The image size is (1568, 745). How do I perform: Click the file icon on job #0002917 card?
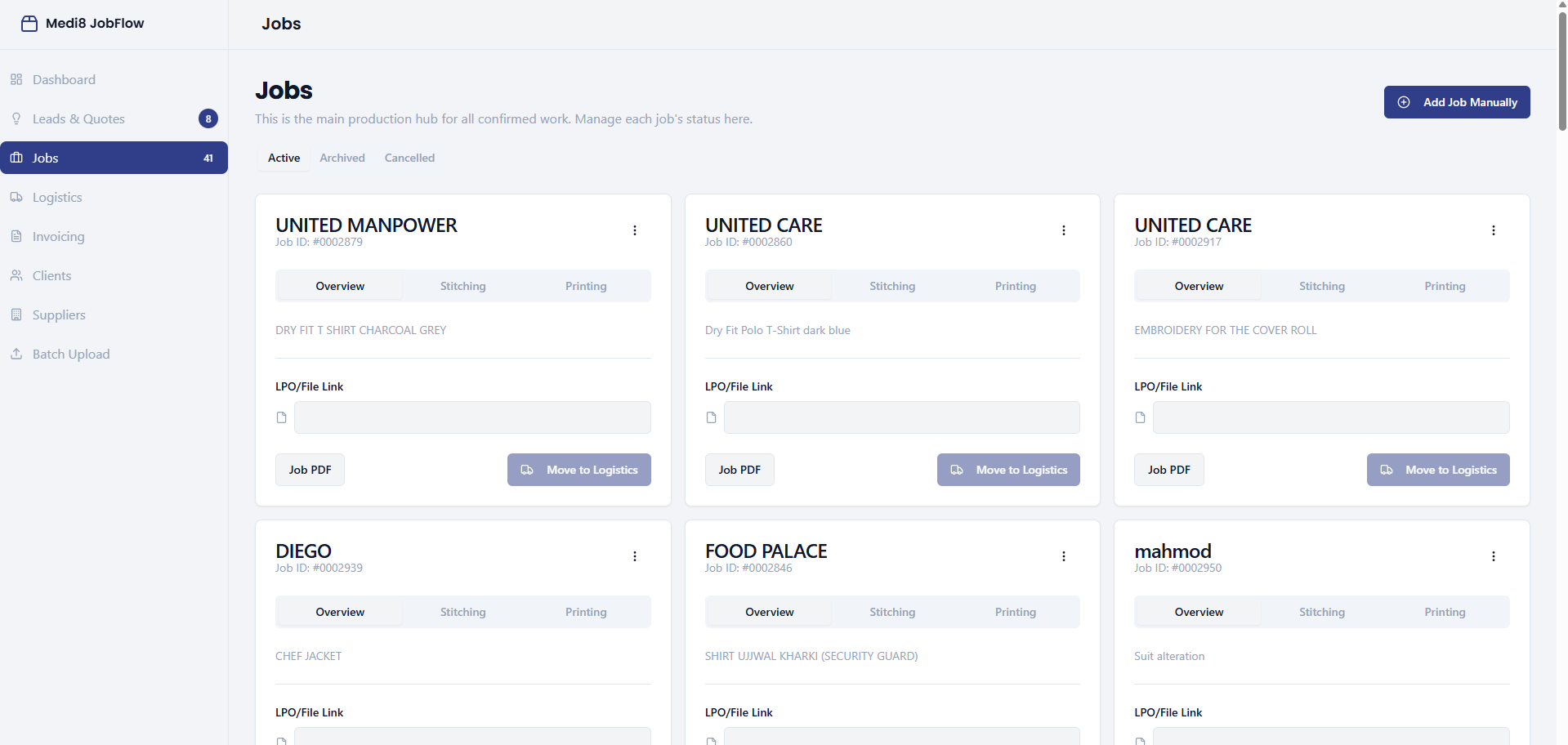click(x=1141, y=417)
